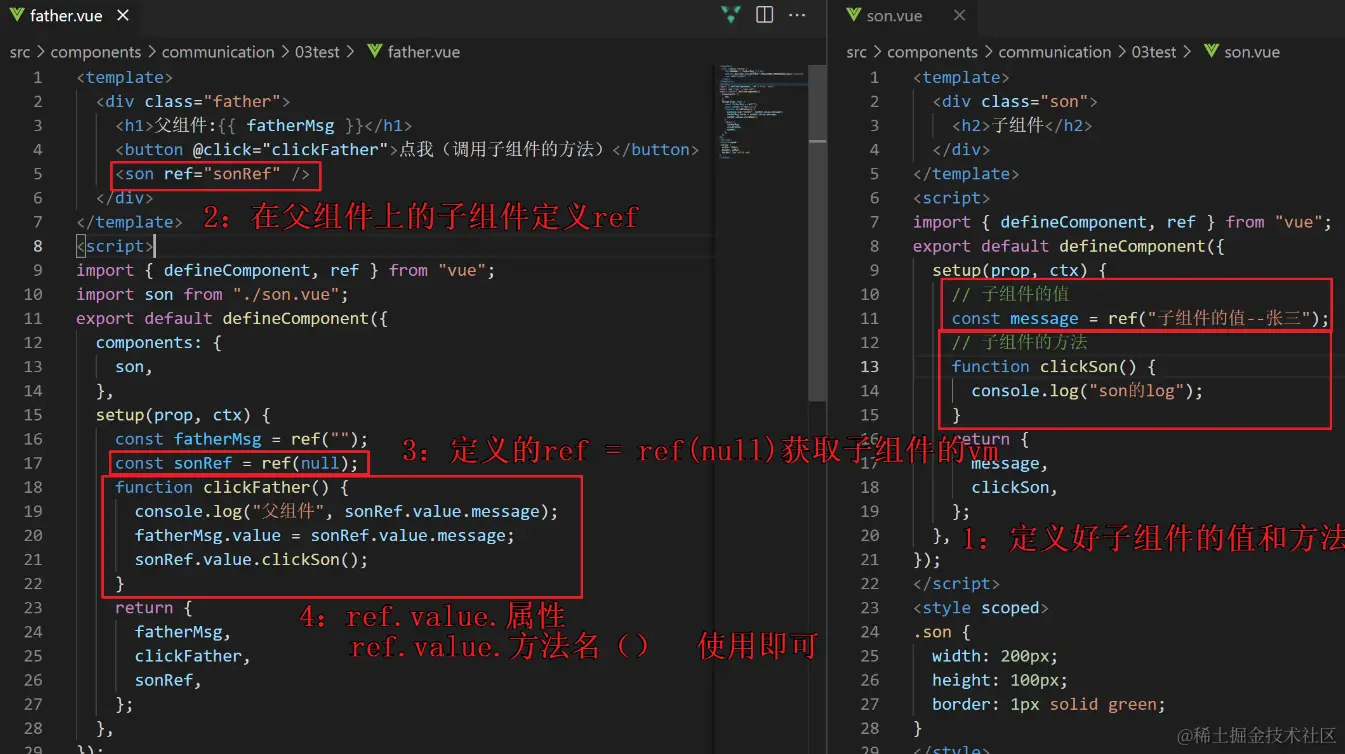The image size is (1345, 754).
Task: Click line number 17 in father.vue gutter
Action: [33, 463]
